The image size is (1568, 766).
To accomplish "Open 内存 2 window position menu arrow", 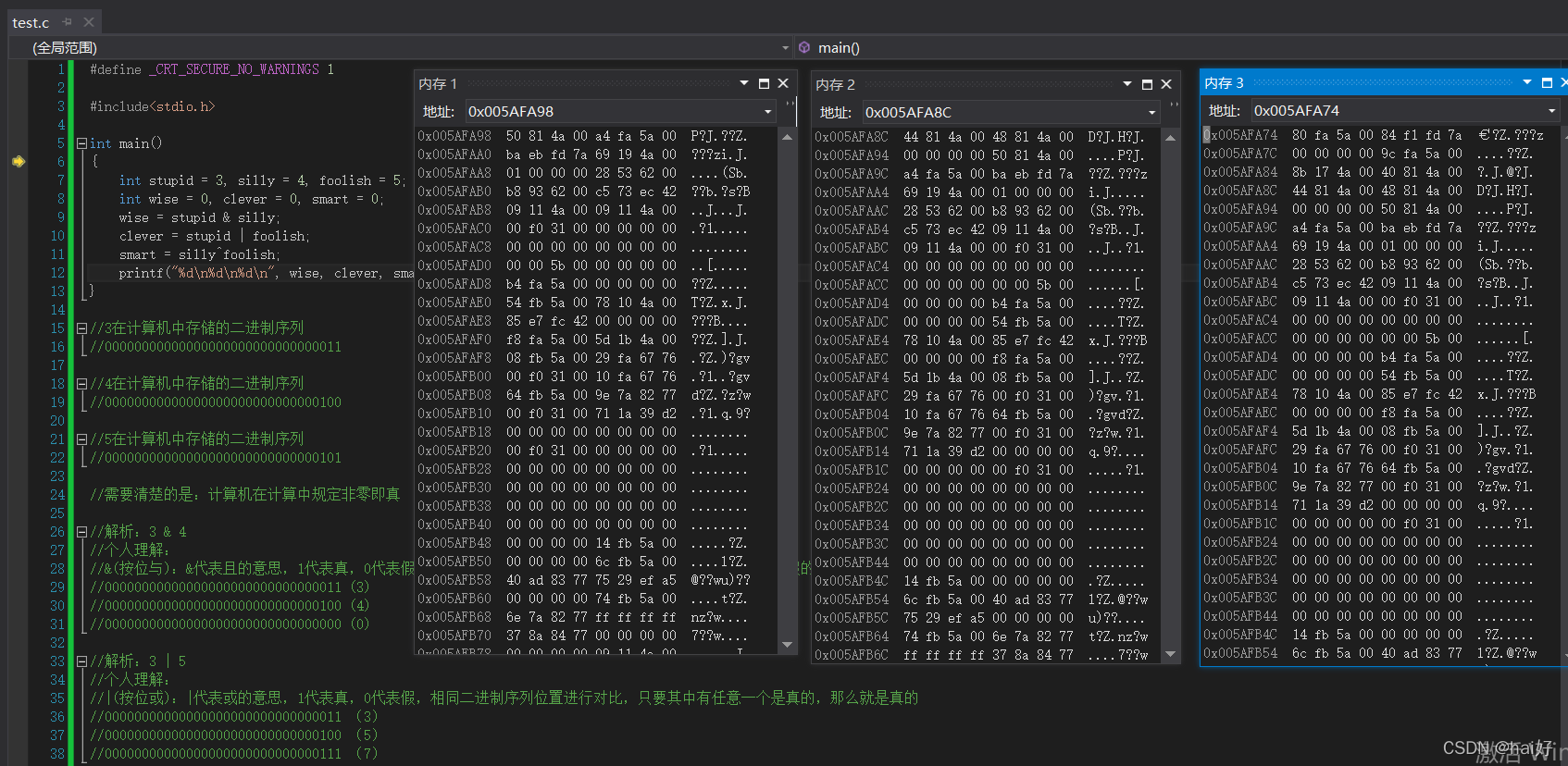I will point(1127,84).
